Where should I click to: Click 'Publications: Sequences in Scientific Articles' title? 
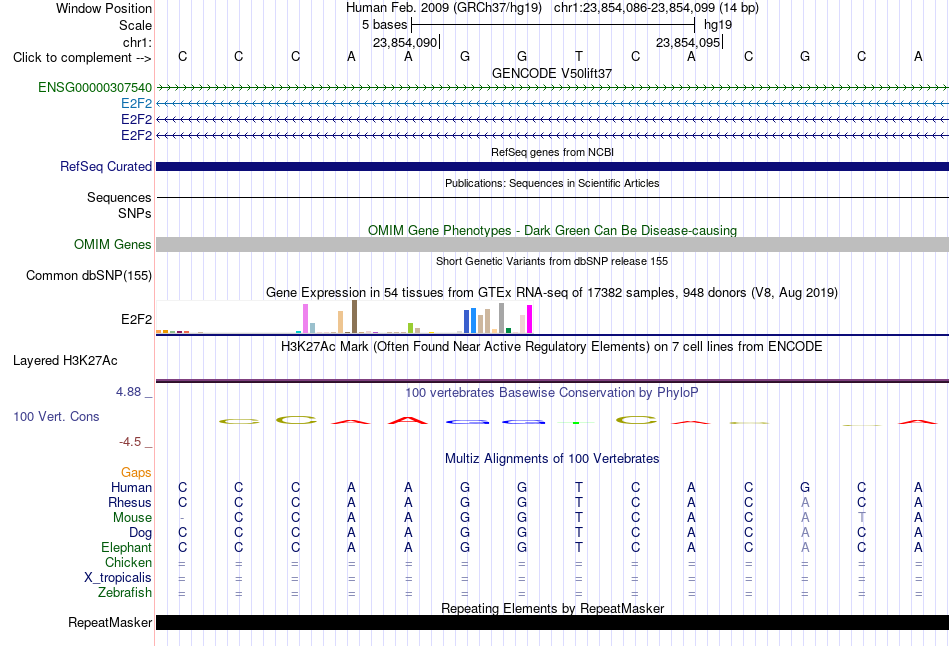point(552,183)
